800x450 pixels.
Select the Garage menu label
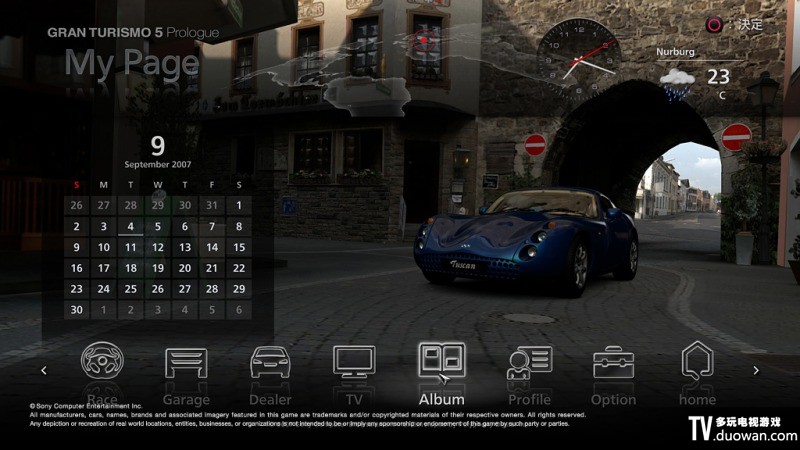186,400
